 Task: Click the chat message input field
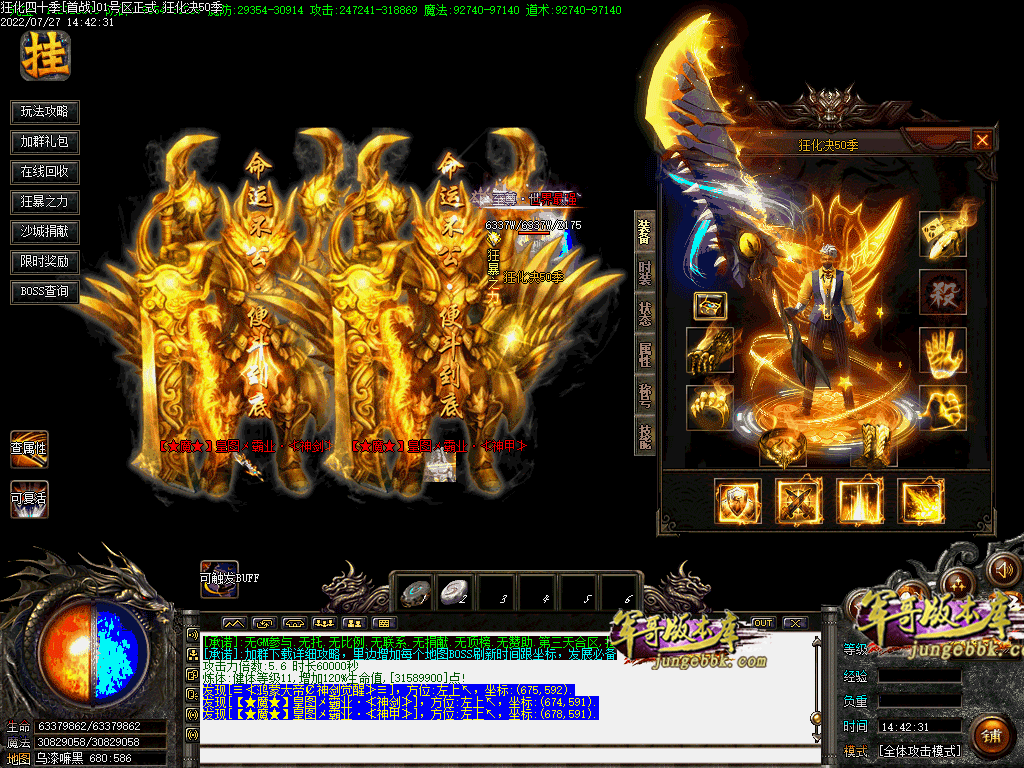(508, 756)
